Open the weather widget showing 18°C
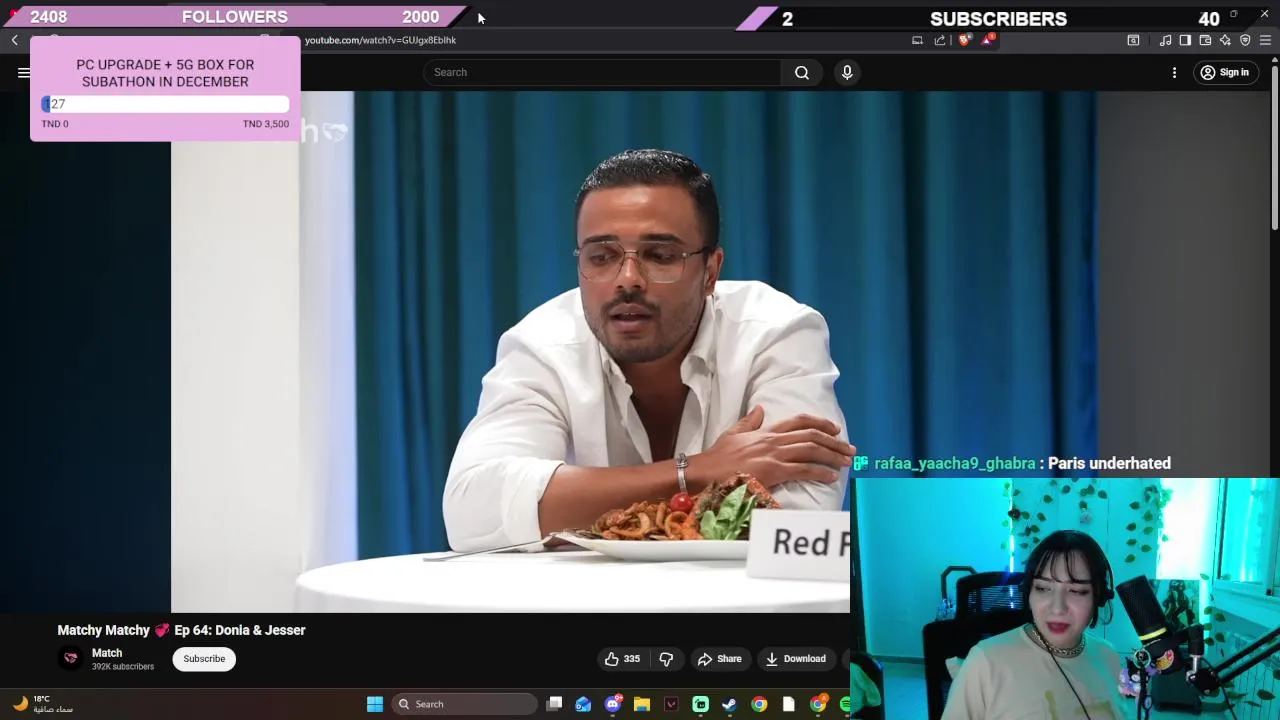Image resolution: width=1280 pixels, height=720 pixels. [x=42, y=704]
